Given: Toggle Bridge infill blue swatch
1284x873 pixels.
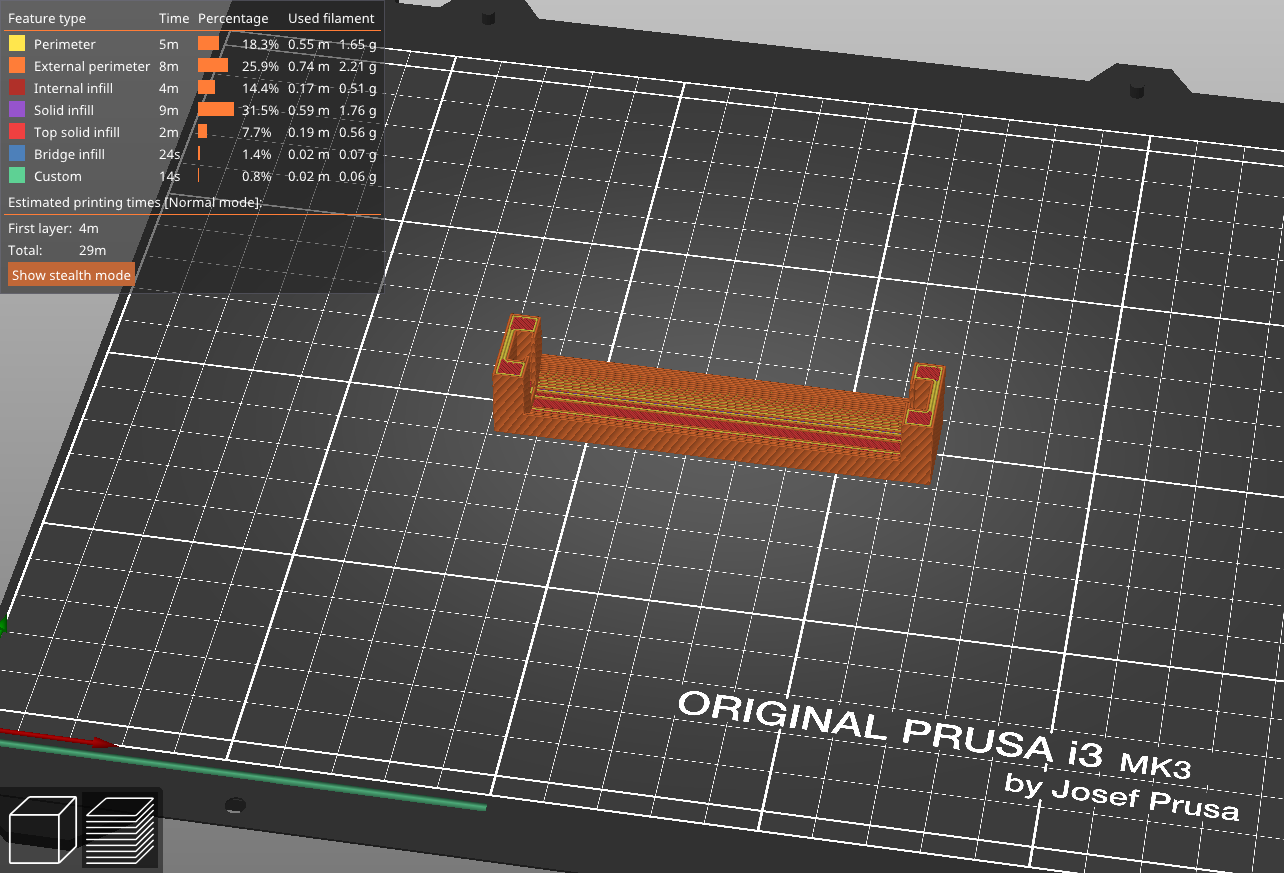Looking at the screenshot, I should click(x=17, y=154).
